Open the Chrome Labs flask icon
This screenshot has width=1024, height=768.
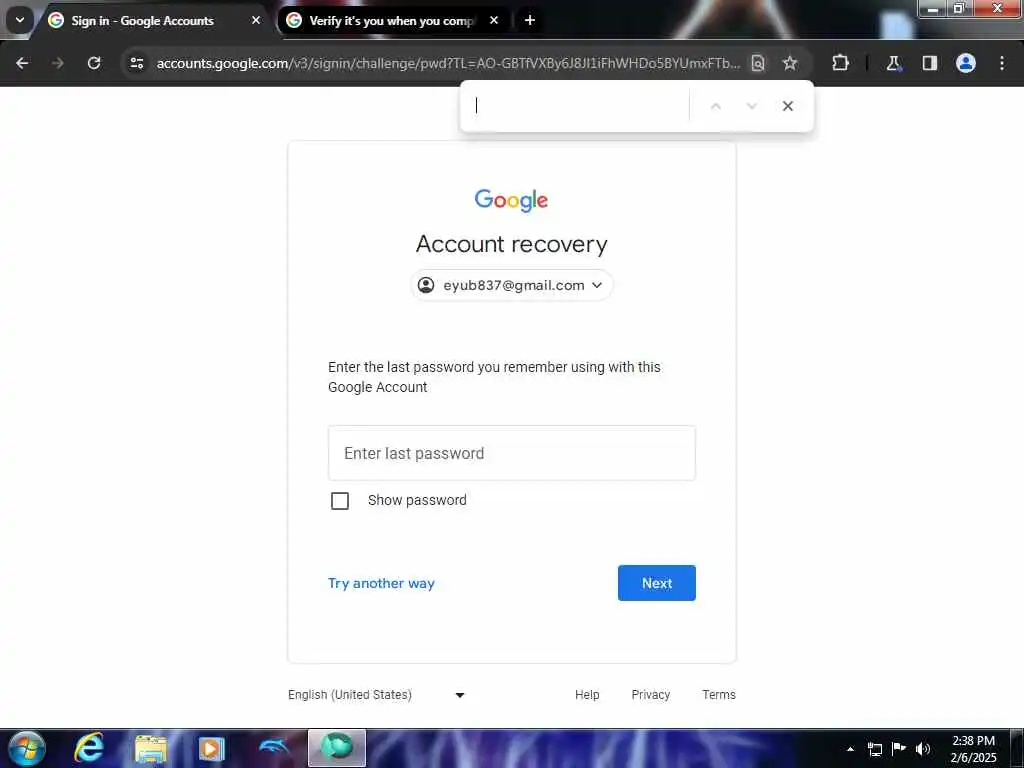pos(893,63)
